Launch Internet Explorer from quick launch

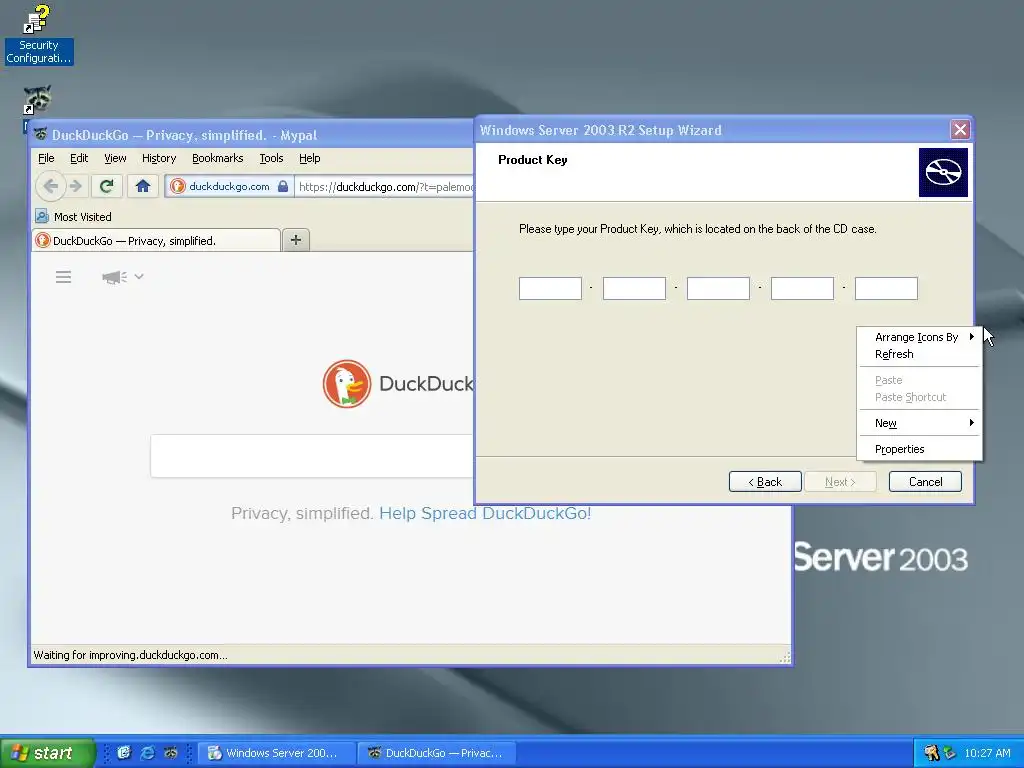point(148,753)
